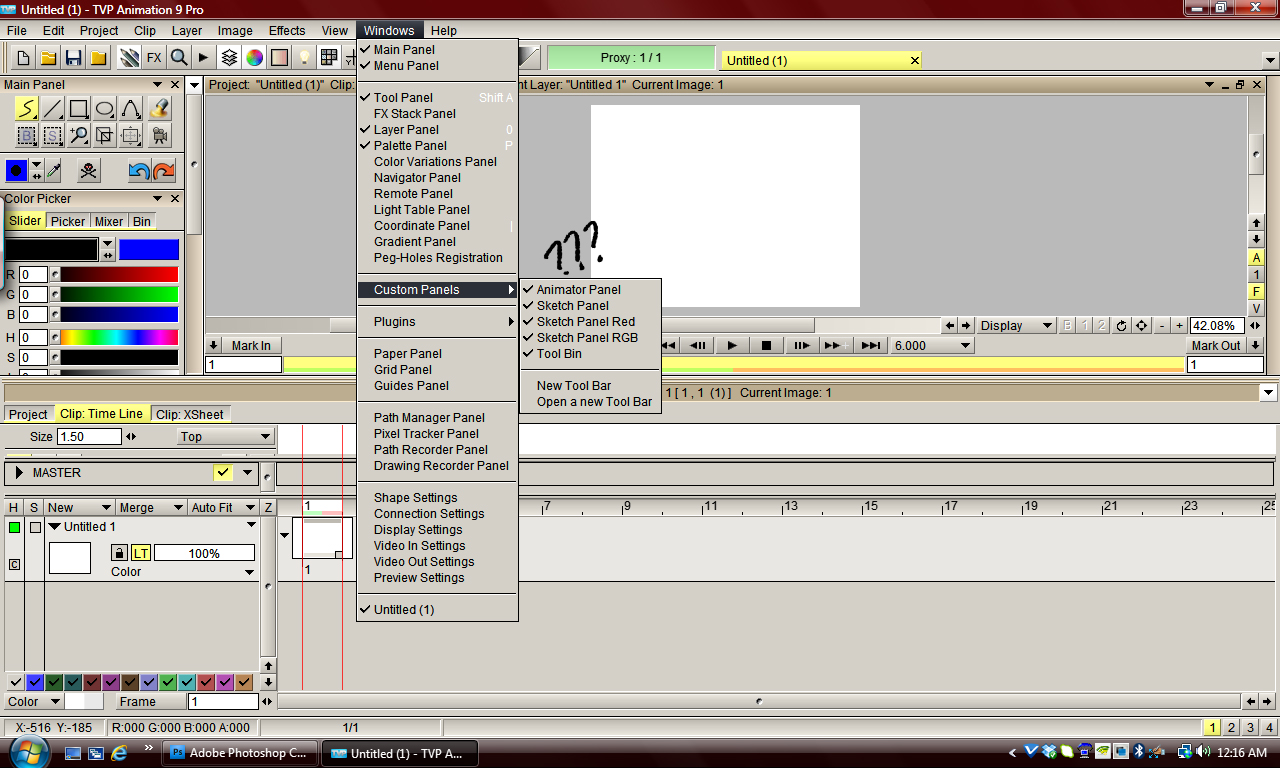
Task: Click the blue undo arrow
Action: coord(139,171)
